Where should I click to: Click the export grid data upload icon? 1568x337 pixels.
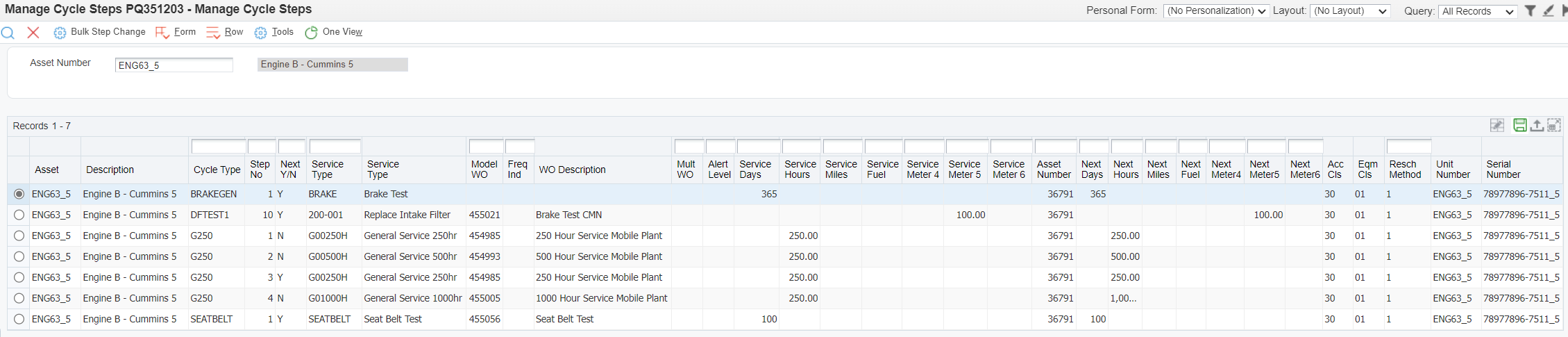click(1537, 125)
